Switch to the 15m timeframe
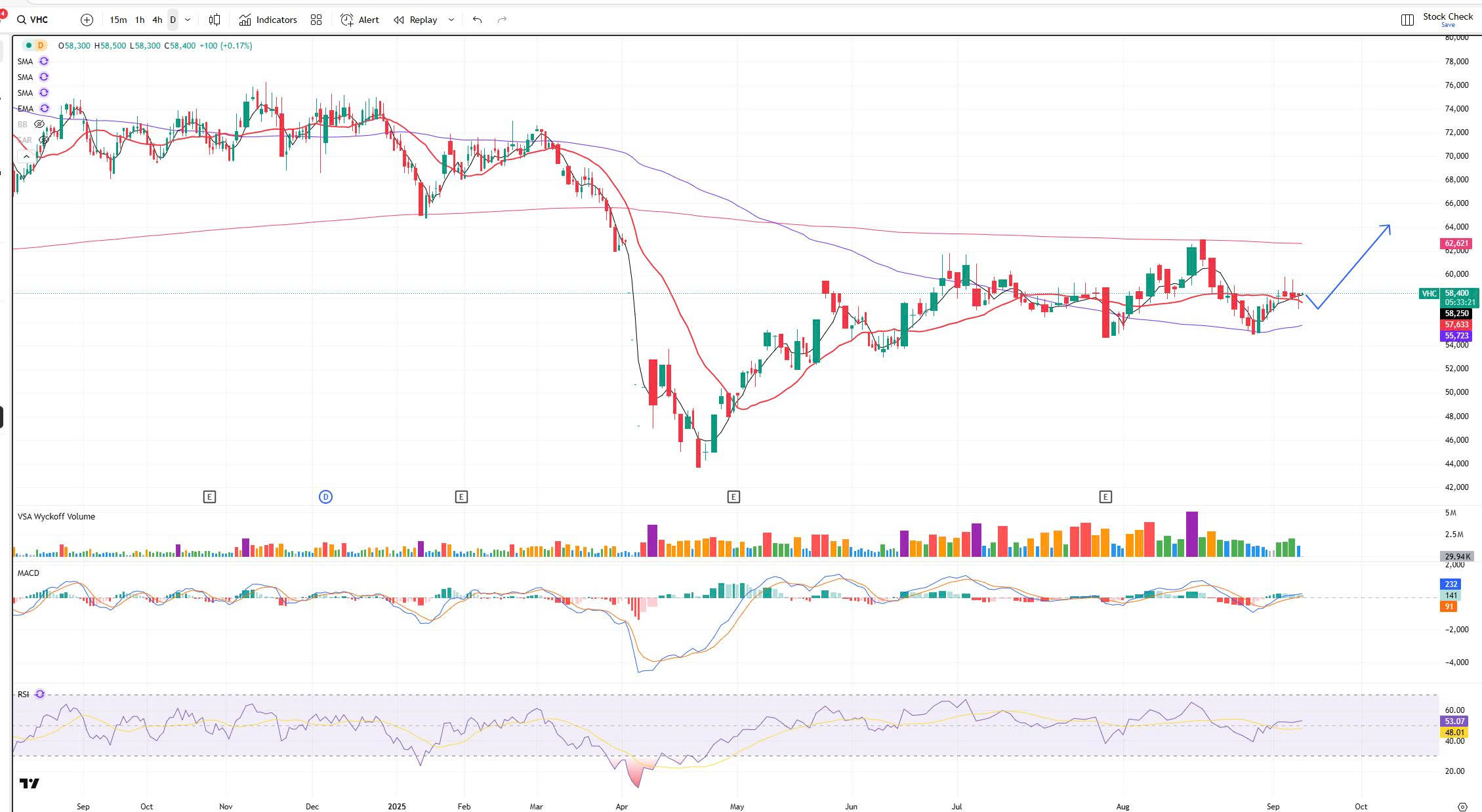The image size is (1482, 812). (x=118, y=20)
